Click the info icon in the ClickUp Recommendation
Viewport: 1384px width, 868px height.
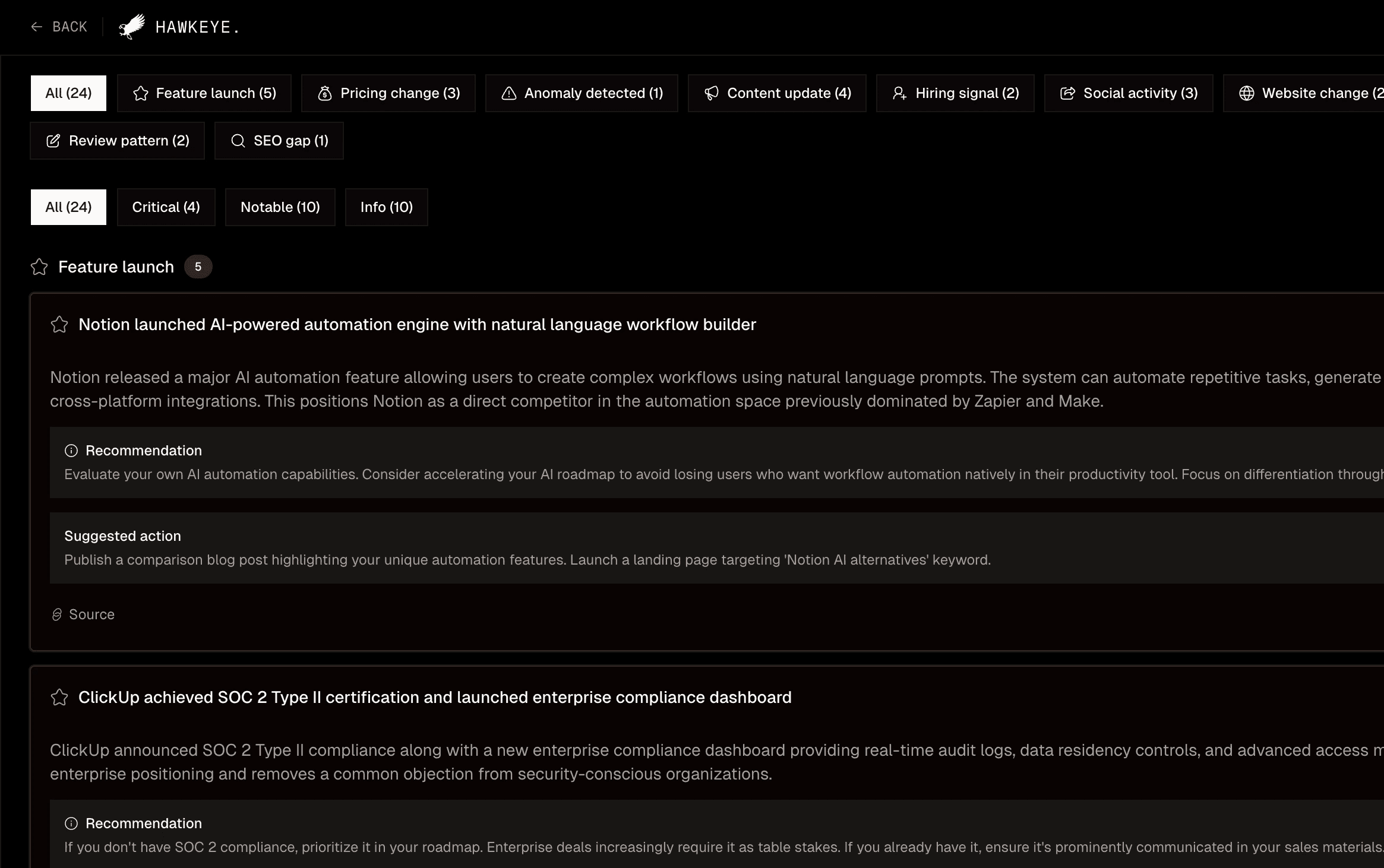coord(71,824)
